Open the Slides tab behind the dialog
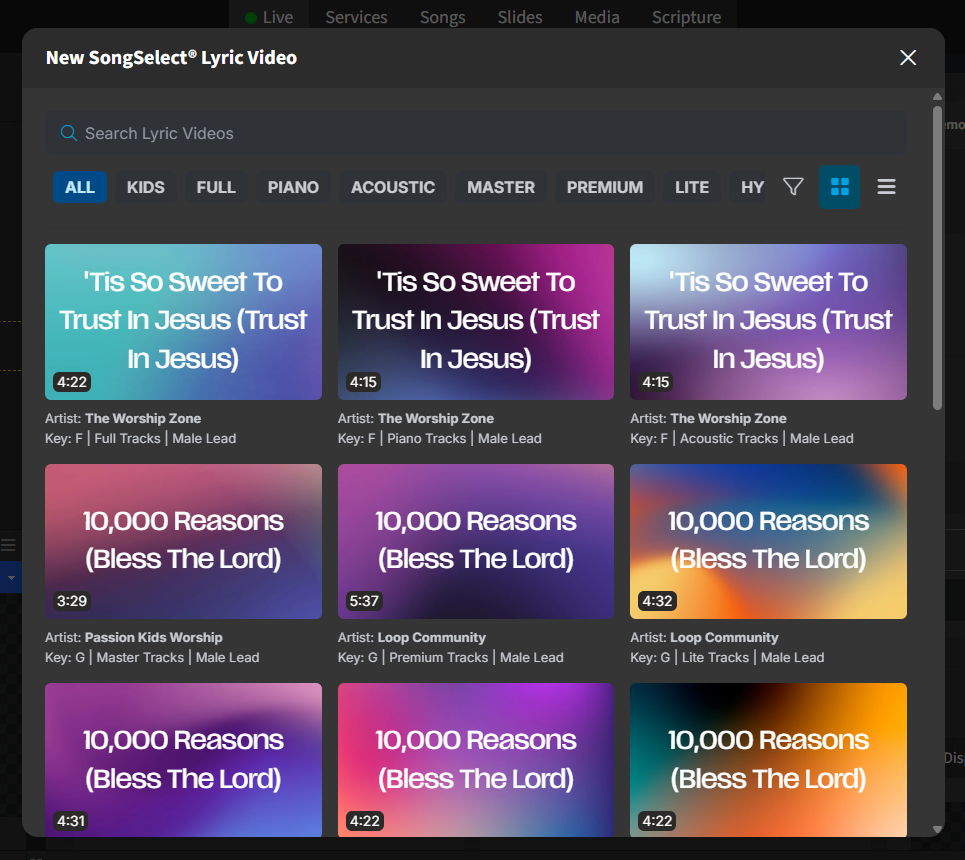The image size is (965, 860). pos(520,17)
